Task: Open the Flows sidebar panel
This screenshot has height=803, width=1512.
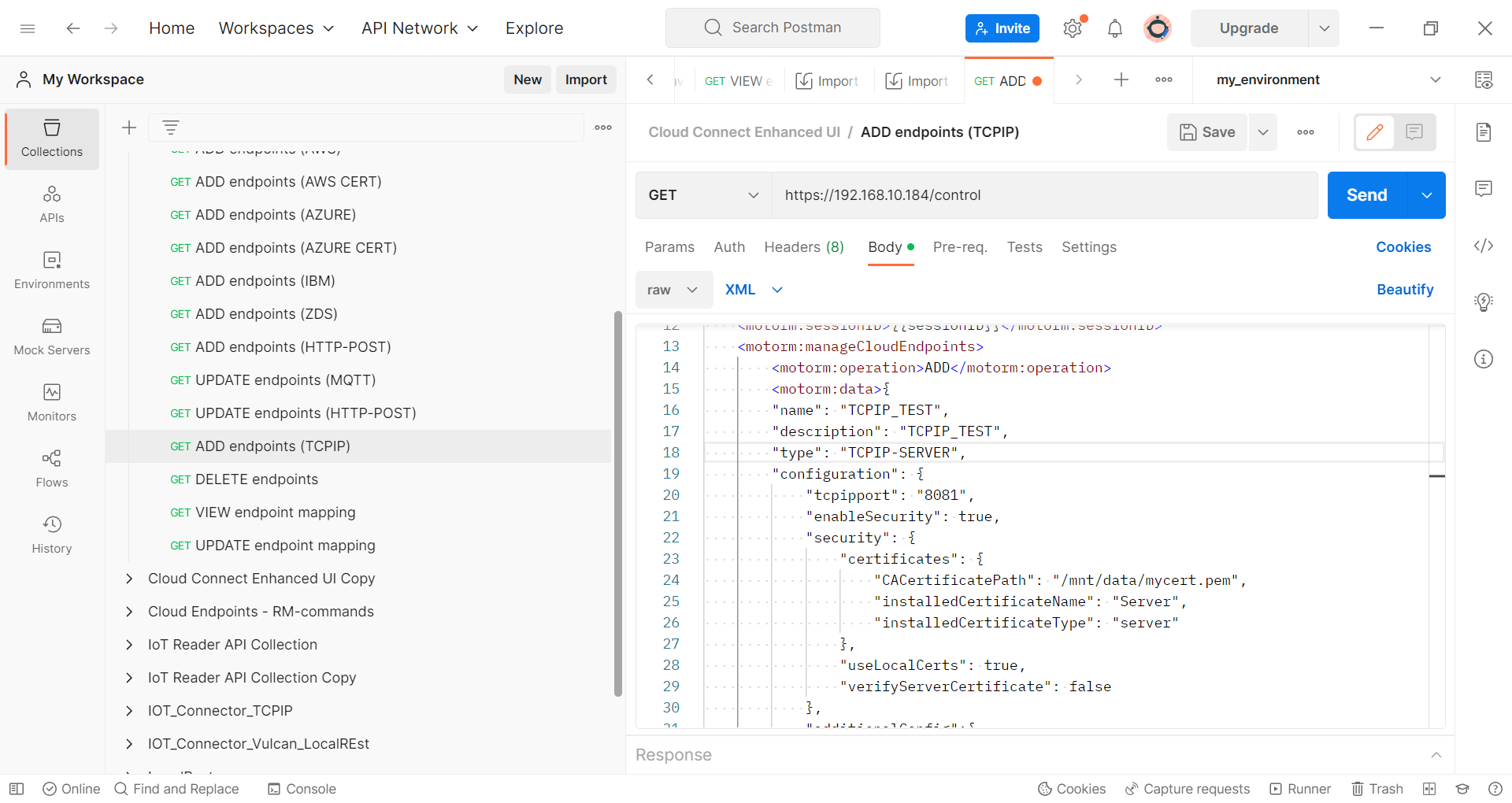Action: tap(52, 469)
